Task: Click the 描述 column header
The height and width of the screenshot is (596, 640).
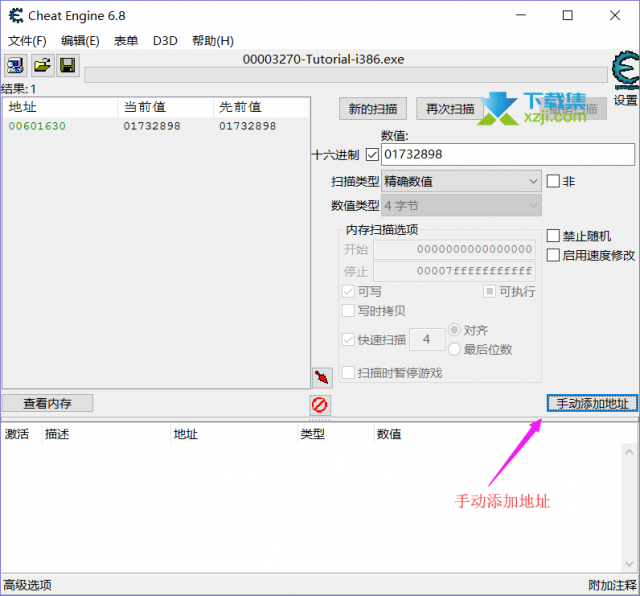Action: point(106,434)
